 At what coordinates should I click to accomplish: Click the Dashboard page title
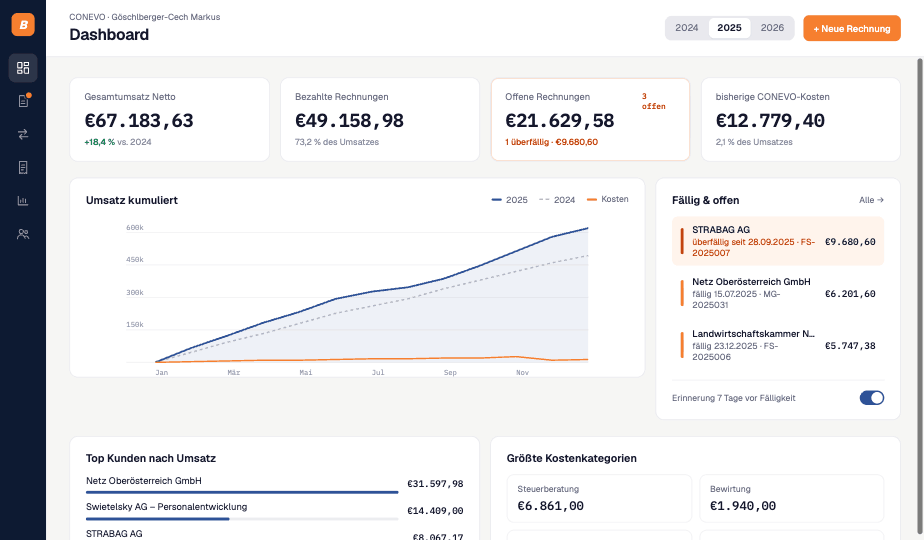(x=109, y=35)
